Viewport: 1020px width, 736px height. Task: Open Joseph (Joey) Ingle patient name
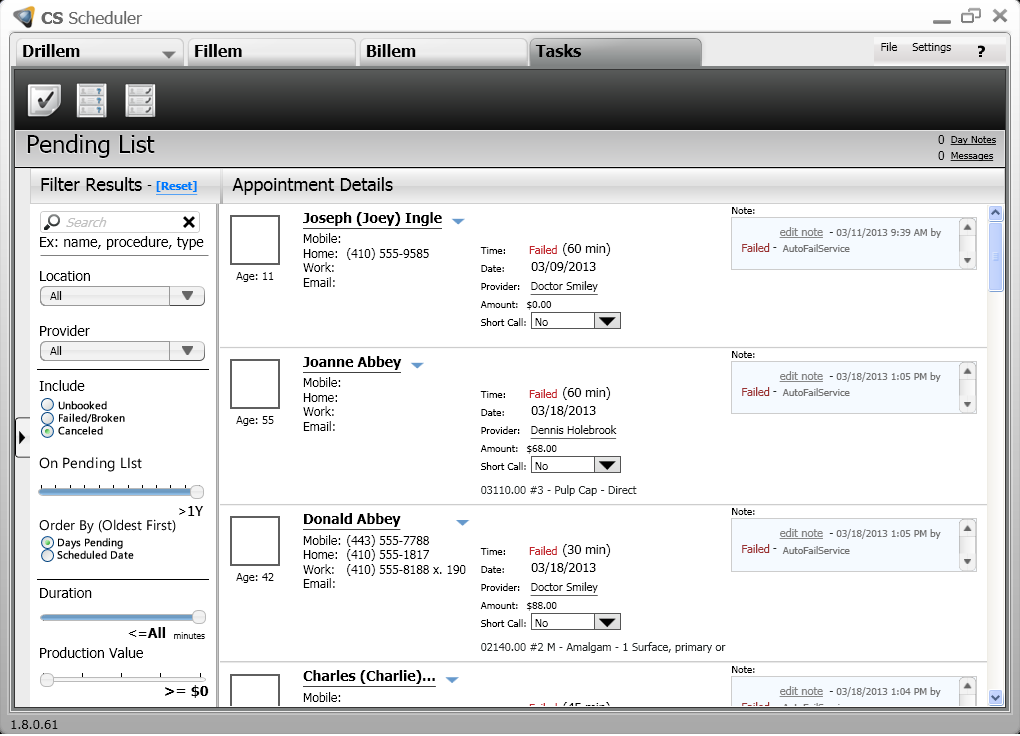point(372,219)
